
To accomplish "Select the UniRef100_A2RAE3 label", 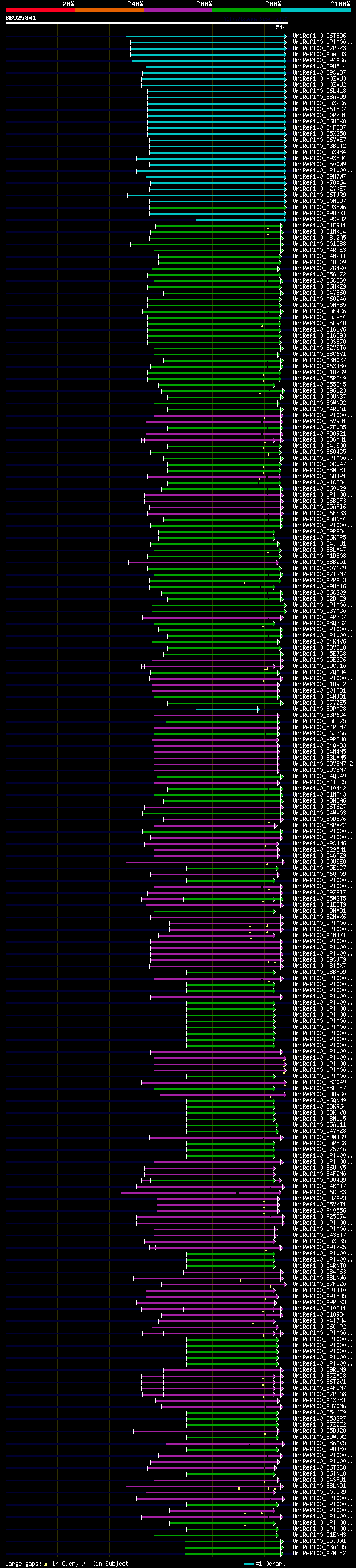I will (319, 581).
